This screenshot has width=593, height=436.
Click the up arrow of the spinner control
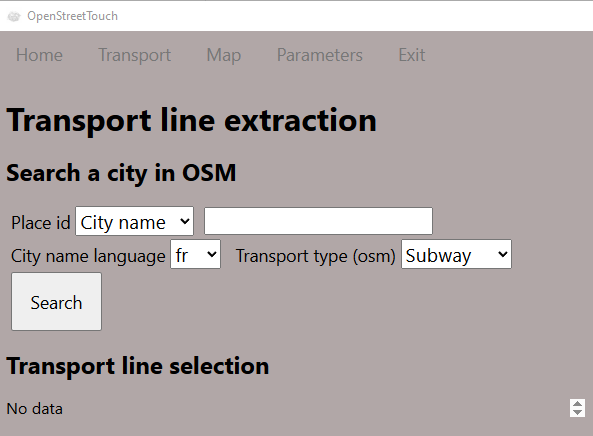click(577, 403)
